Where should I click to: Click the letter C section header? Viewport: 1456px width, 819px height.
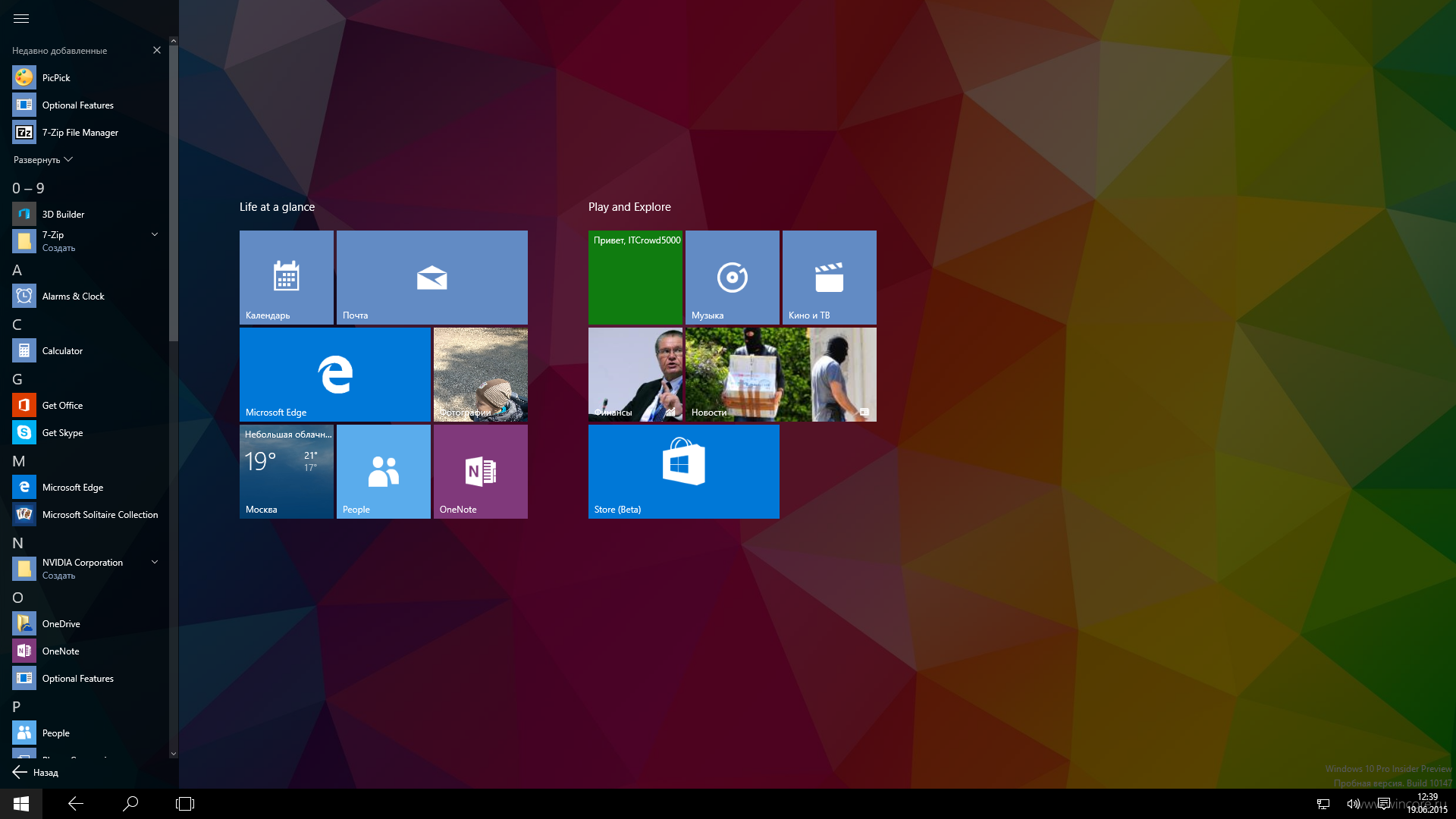(17, 325)
